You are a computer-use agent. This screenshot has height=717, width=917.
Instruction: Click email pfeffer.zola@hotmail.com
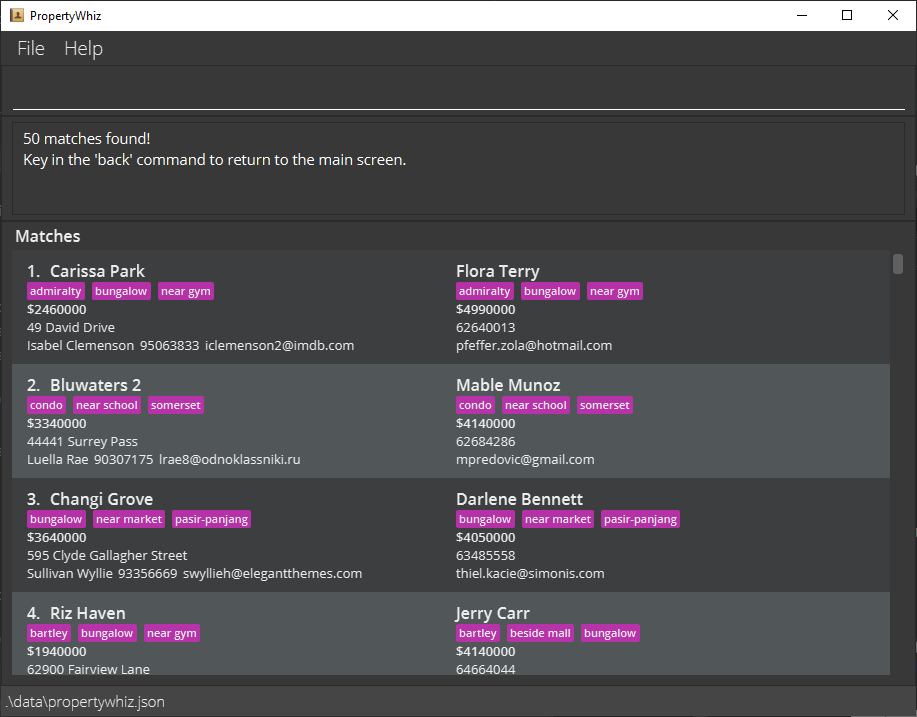click(x=534, y=346)
